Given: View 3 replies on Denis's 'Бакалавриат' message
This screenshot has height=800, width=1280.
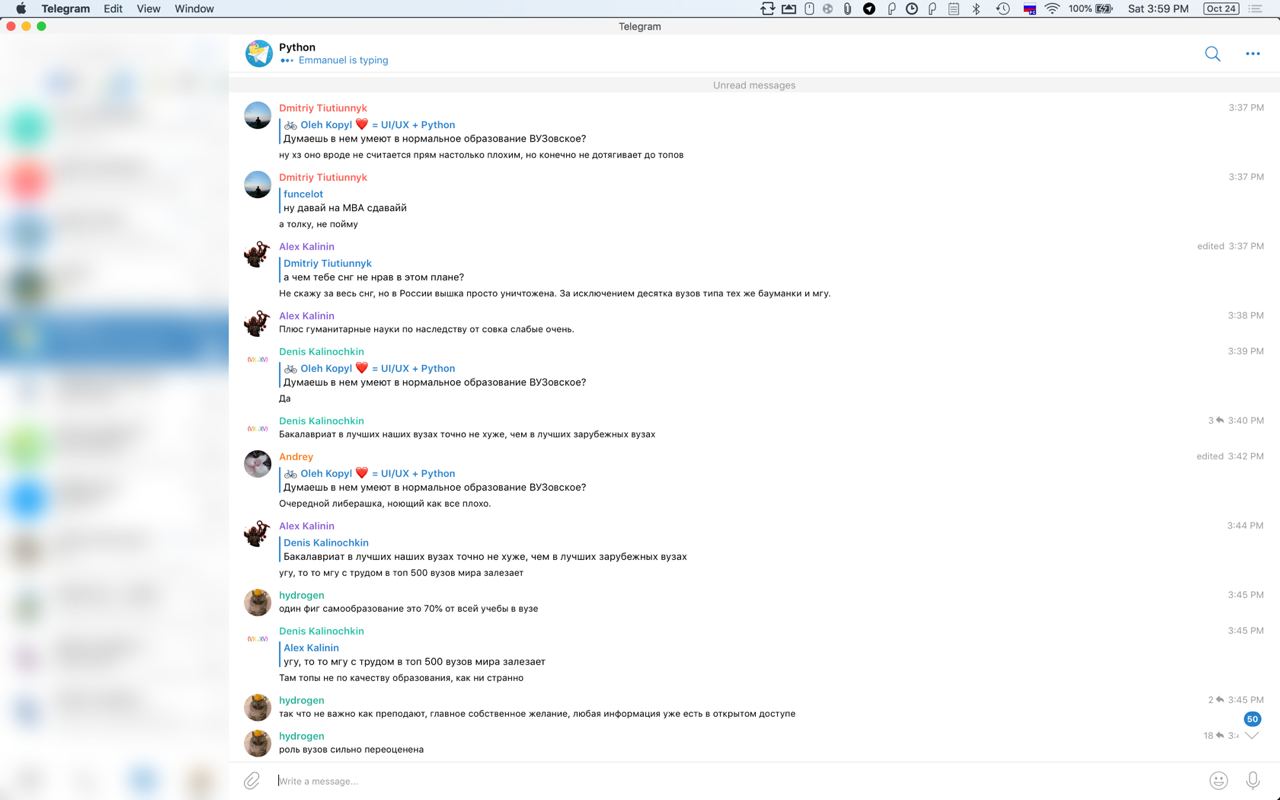Looking at the screenshot, I should tap(1215, 421).
